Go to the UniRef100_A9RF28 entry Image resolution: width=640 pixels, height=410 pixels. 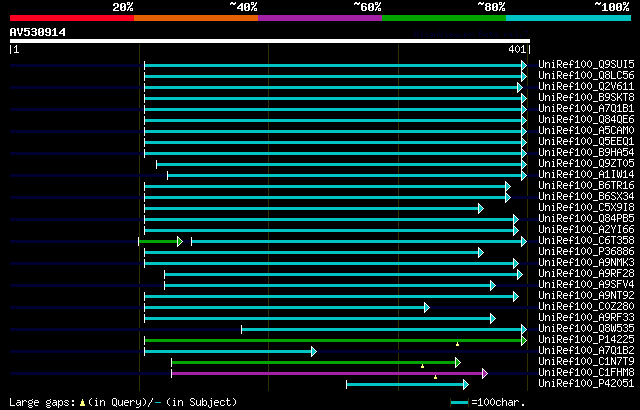point(586,274)
